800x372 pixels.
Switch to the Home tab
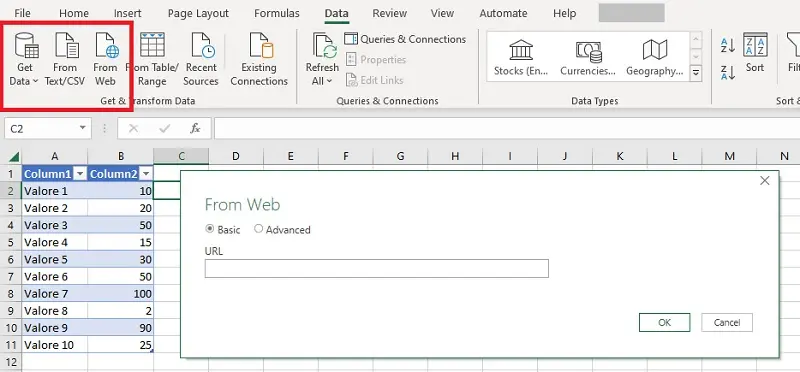pyautogui.click(x=74, y=13)
